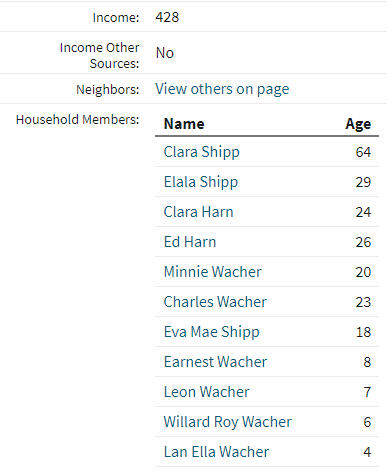Screen dimensions: 392x471
Task: Click the Neighbors label
Action: coord(108,89)
